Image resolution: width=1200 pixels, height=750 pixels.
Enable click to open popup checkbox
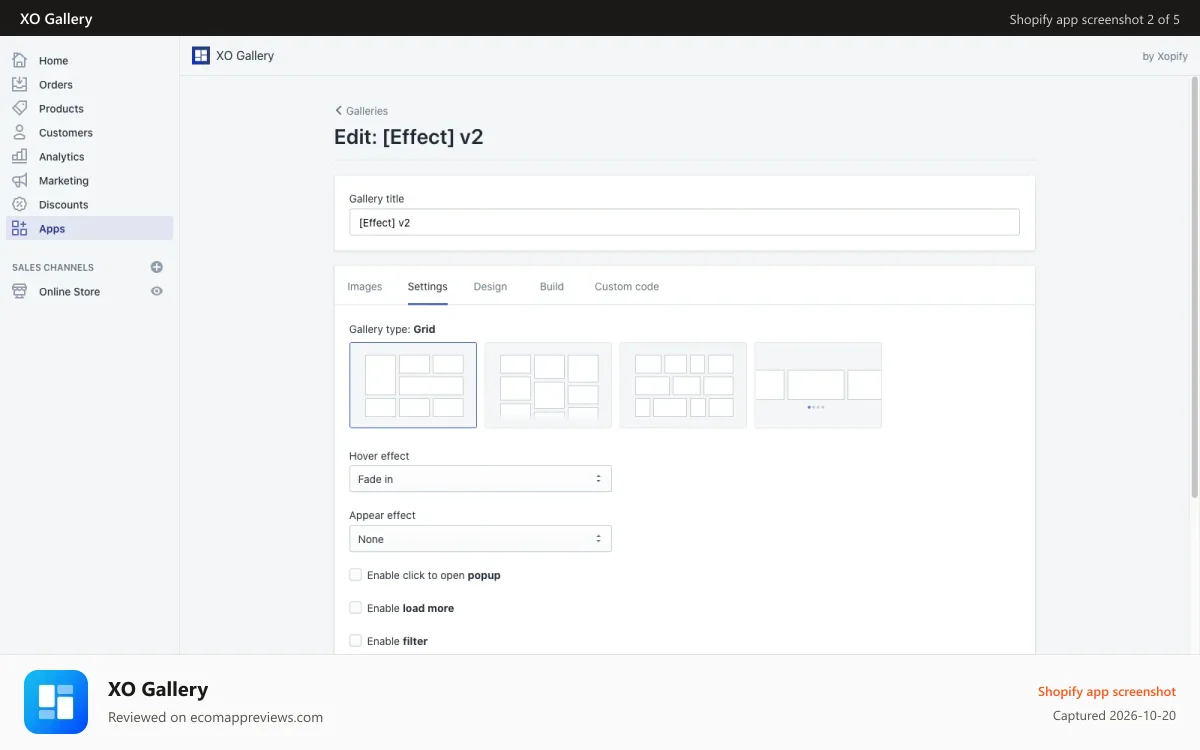pos(355,575)
